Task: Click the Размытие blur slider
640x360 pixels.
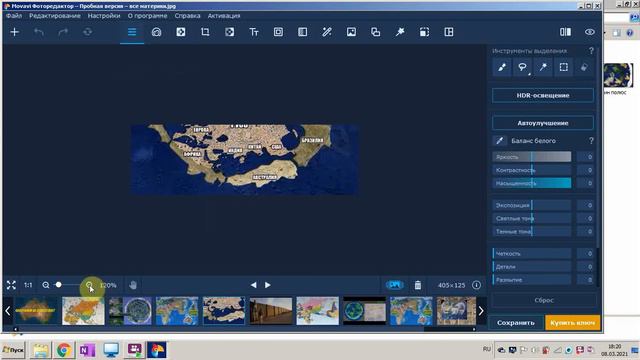Action: pos(532,280)
